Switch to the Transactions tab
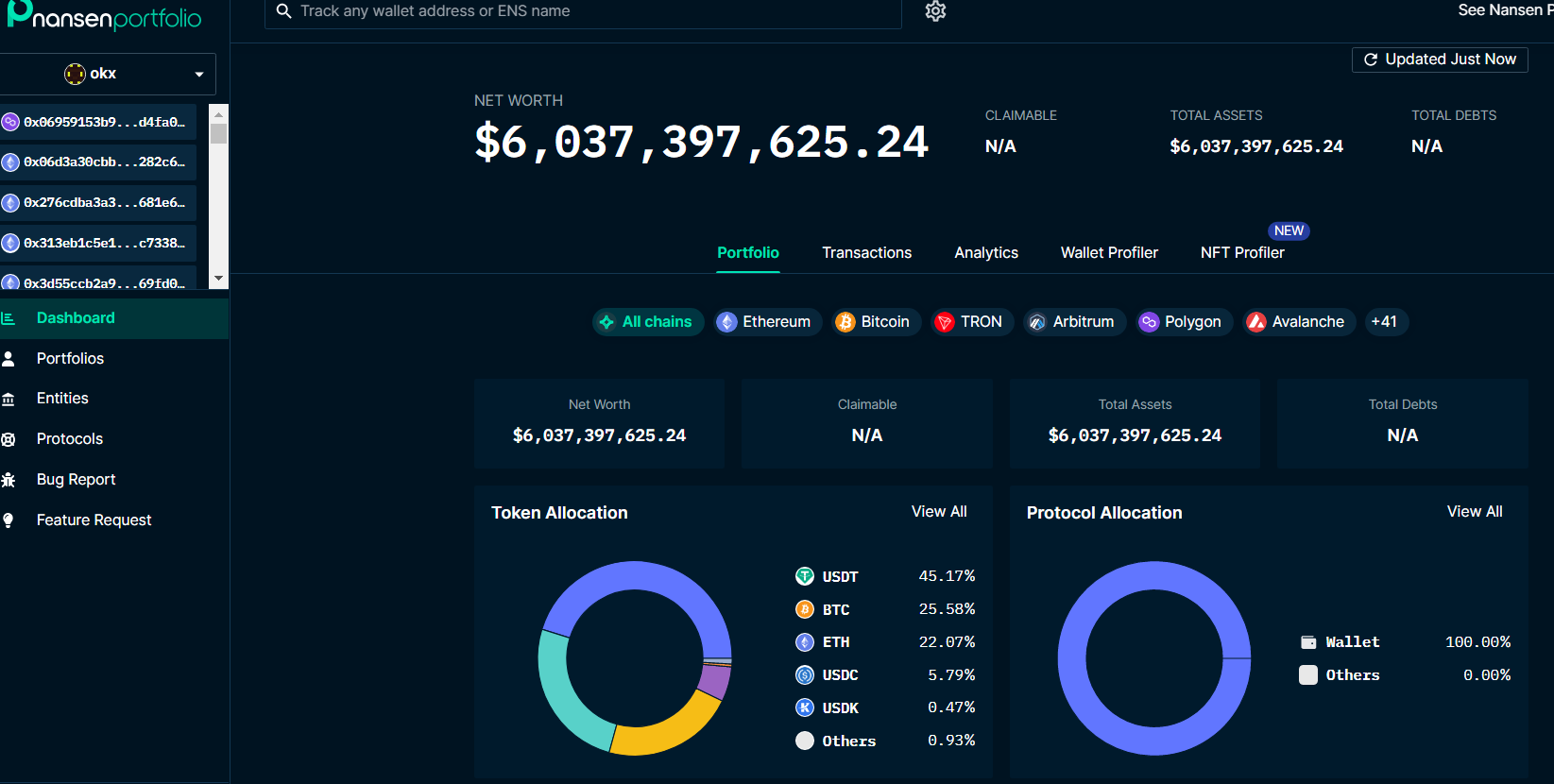The height and width of the screenshot is (784, 1554). pyautogui.click(x=866, y=253)
